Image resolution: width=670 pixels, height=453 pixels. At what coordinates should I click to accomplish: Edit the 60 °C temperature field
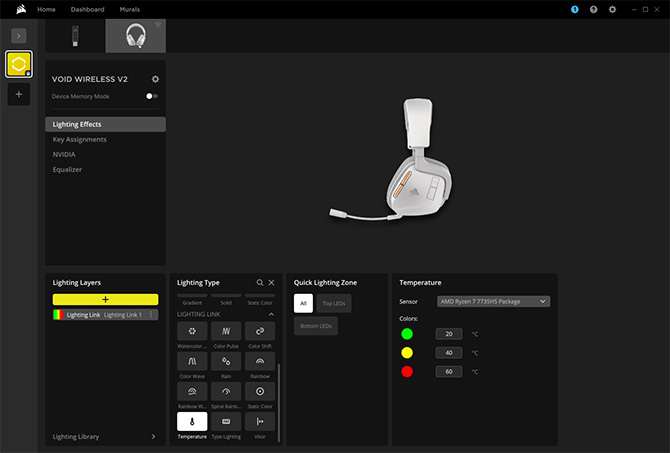click(x=449, y=371)
